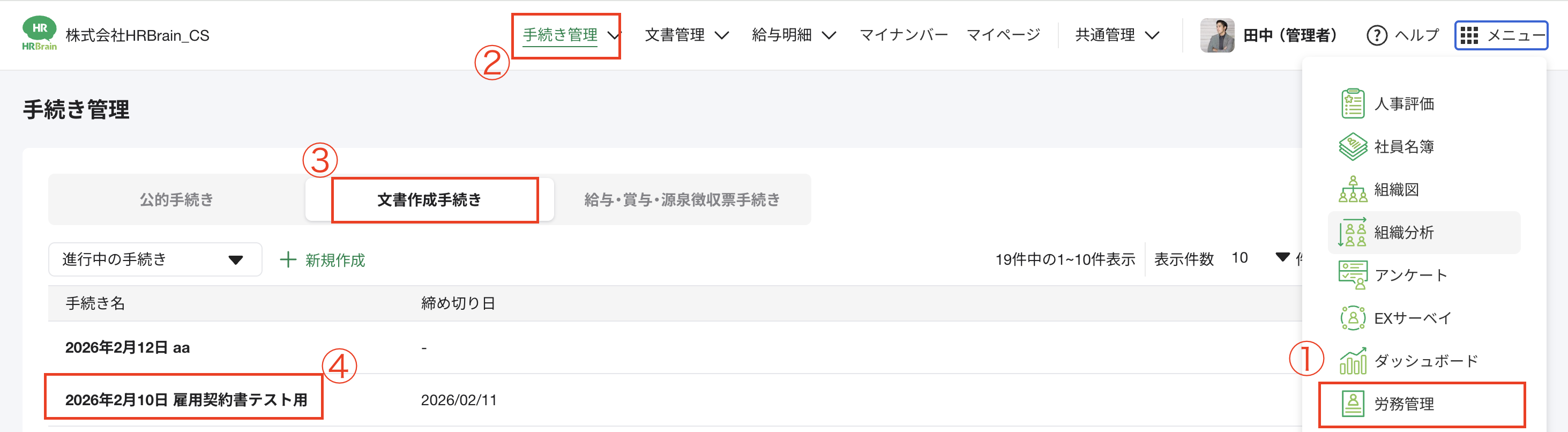1568x432 pixels.
Task: Select the 公的手続き tab
Action: pos(175,199)
